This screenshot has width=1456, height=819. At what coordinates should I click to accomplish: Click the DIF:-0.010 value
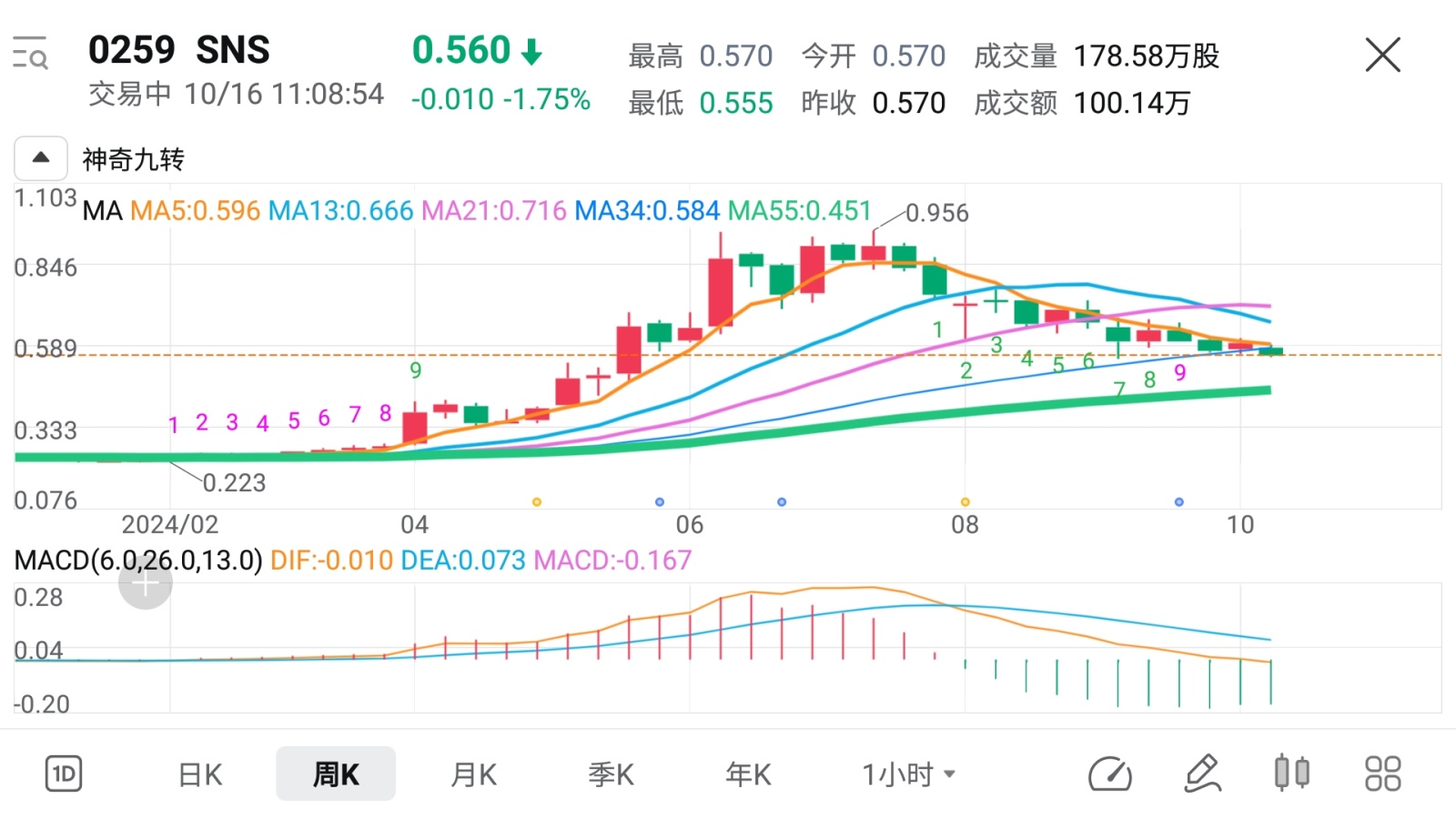tap(331, 560)
